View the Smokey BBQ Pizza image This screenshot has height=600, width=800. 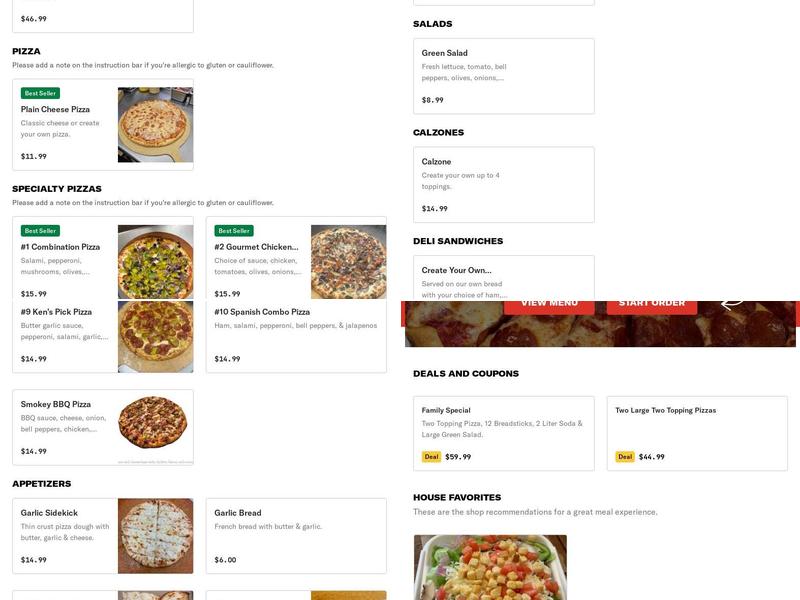(x=155, y=427)
